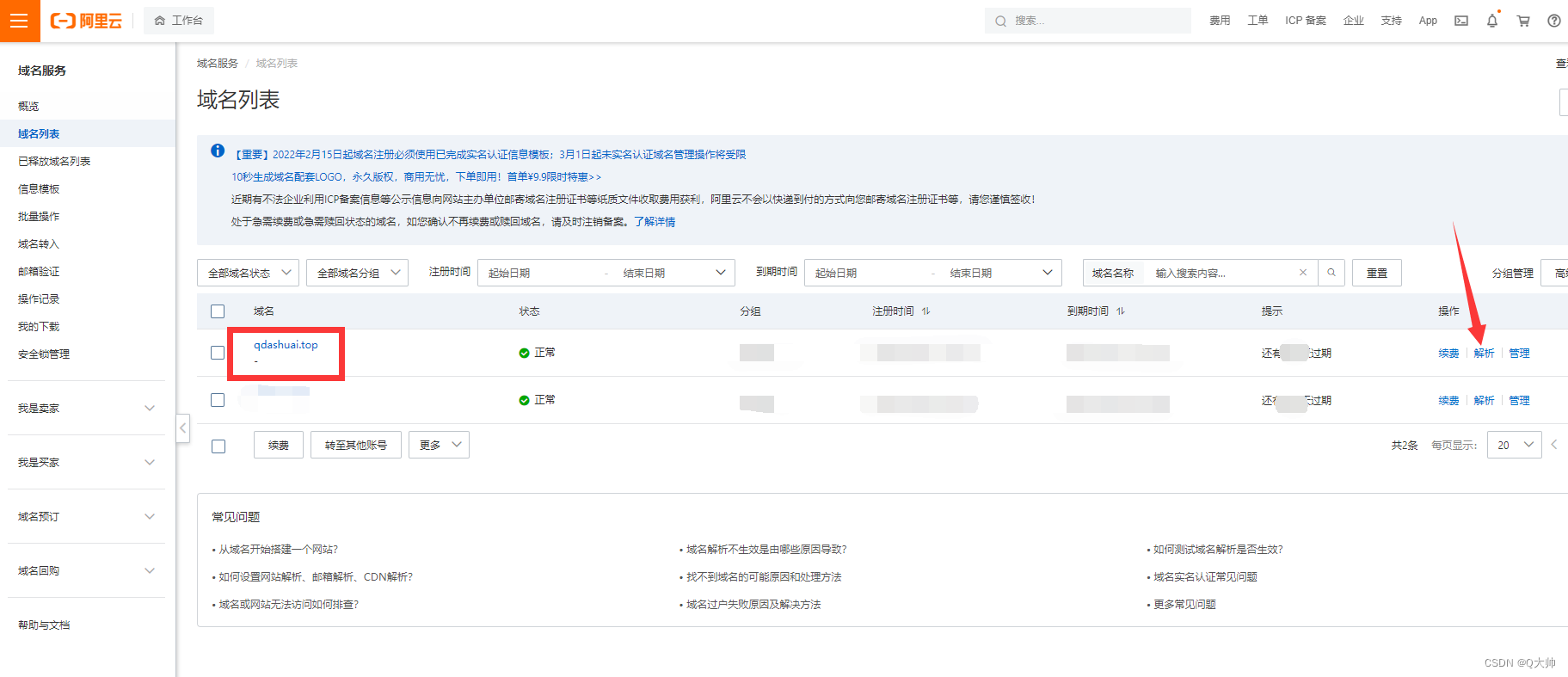Click 解析 for the second domain row

coord(1484,400)
